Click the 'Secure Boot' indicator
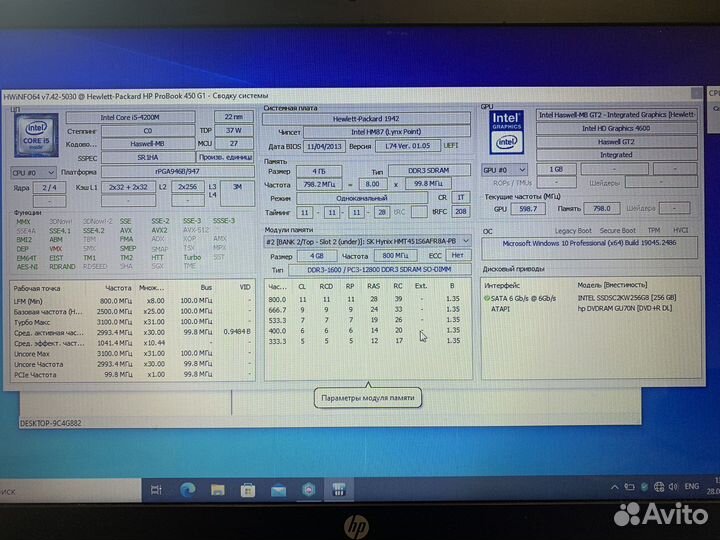The image size is (720, 540). [617, 231]
